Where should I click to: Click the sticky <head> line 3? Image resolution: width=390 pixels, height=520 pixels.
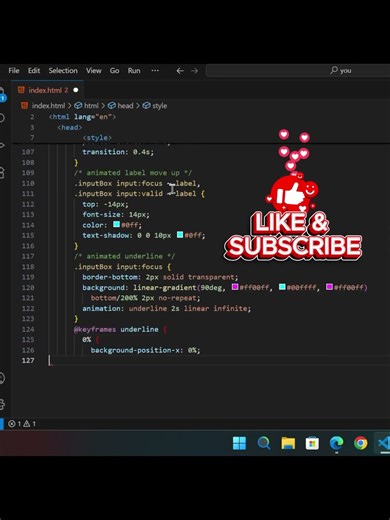[x=70, y=127]
